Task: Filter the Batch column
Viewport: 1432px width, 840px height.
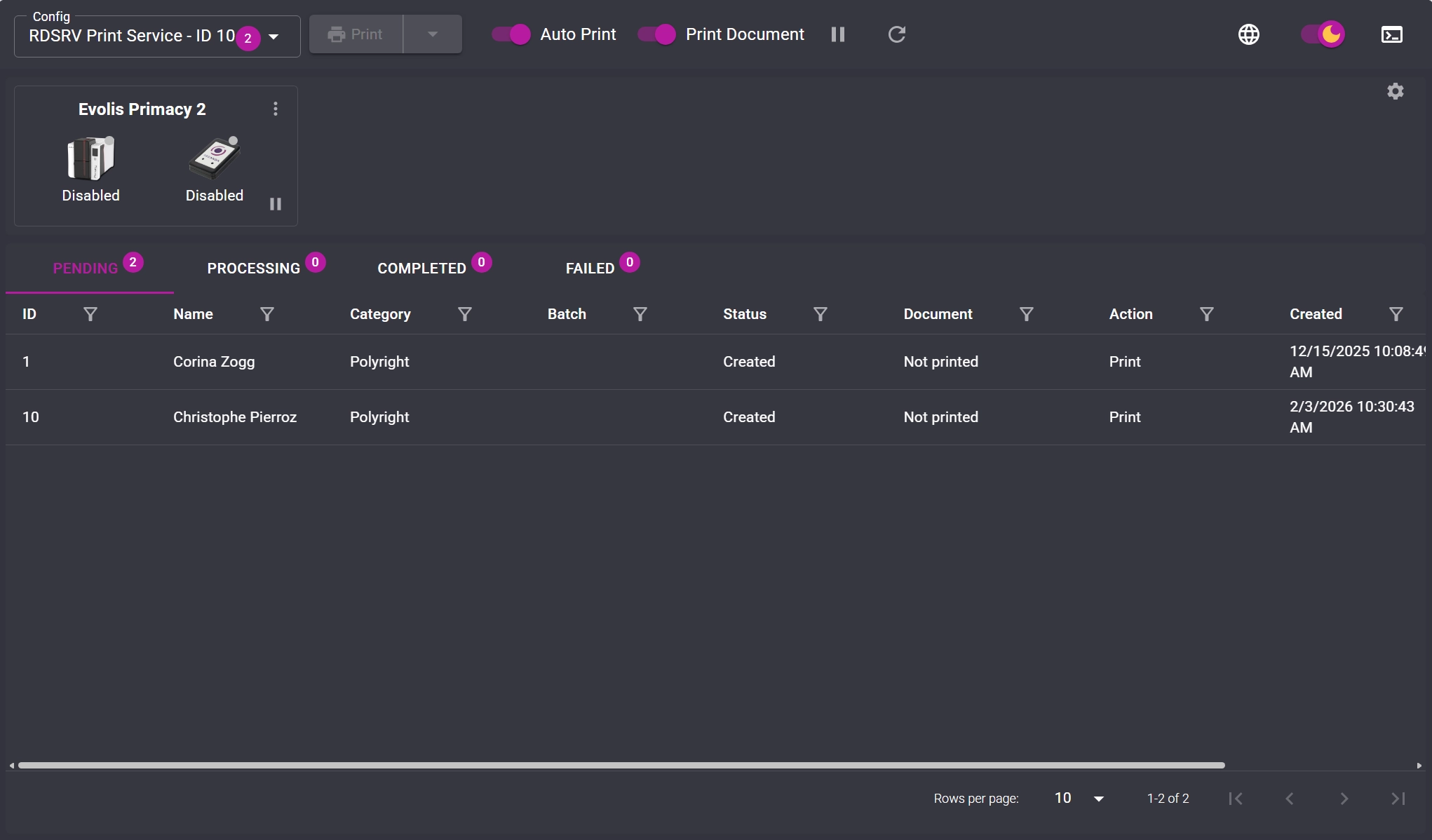Action: coord(640,314)
